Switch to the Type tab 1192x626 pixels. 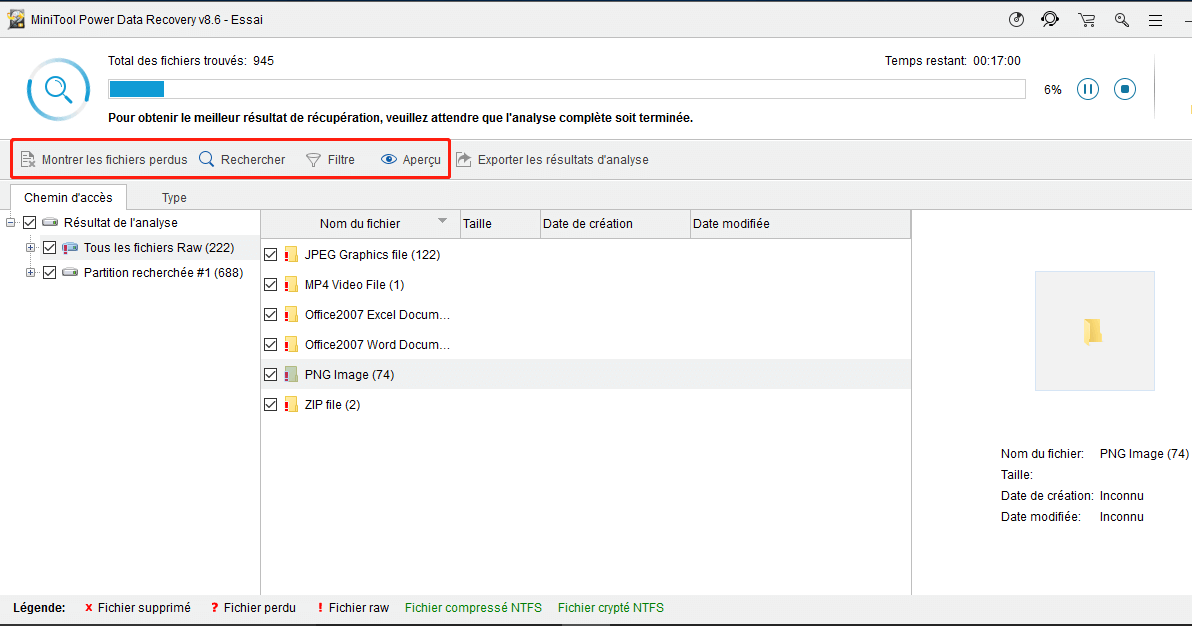(x=174, y=197)
